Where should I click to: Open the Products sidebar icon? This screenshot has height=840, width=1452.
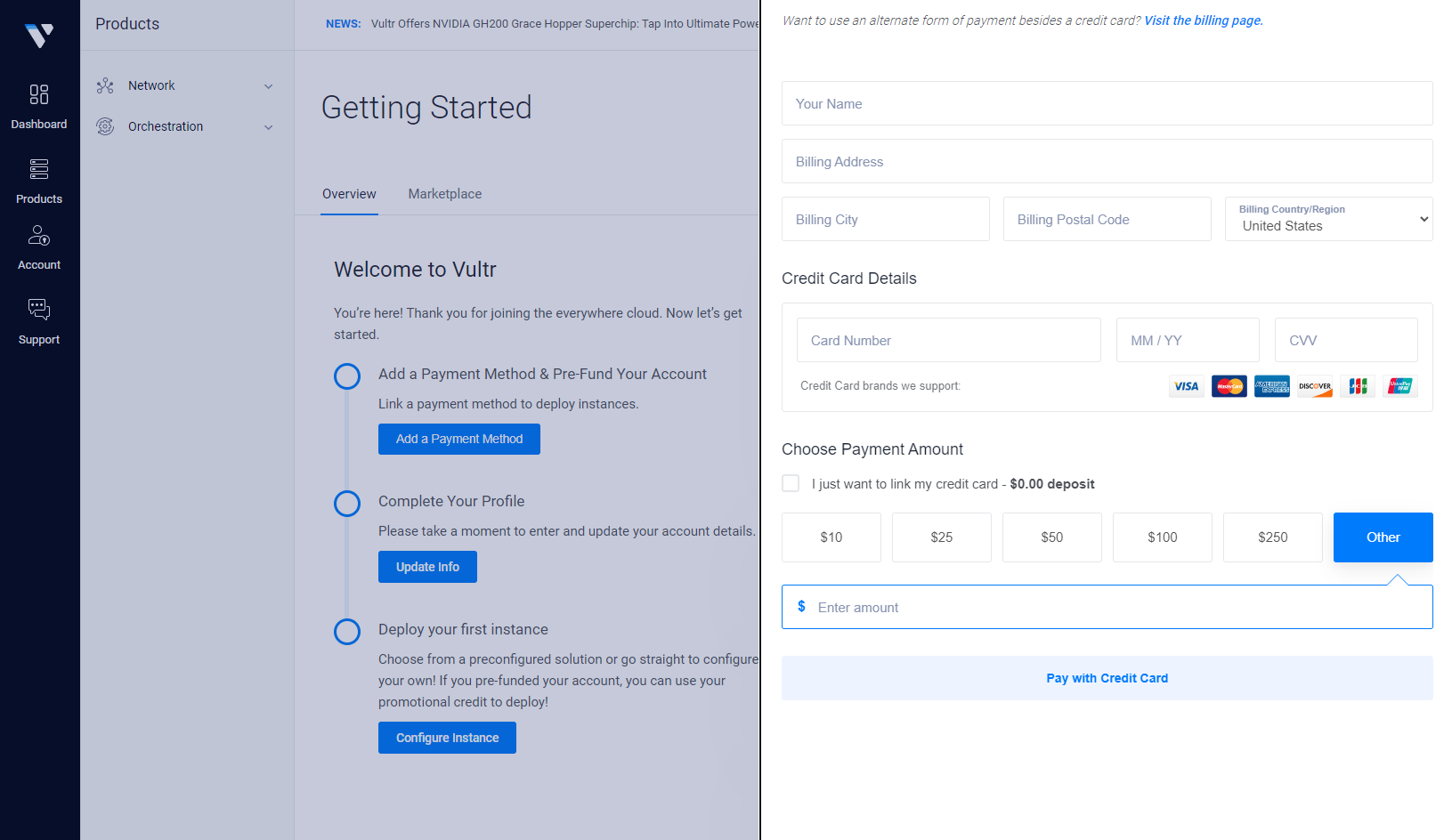point(39,169)
